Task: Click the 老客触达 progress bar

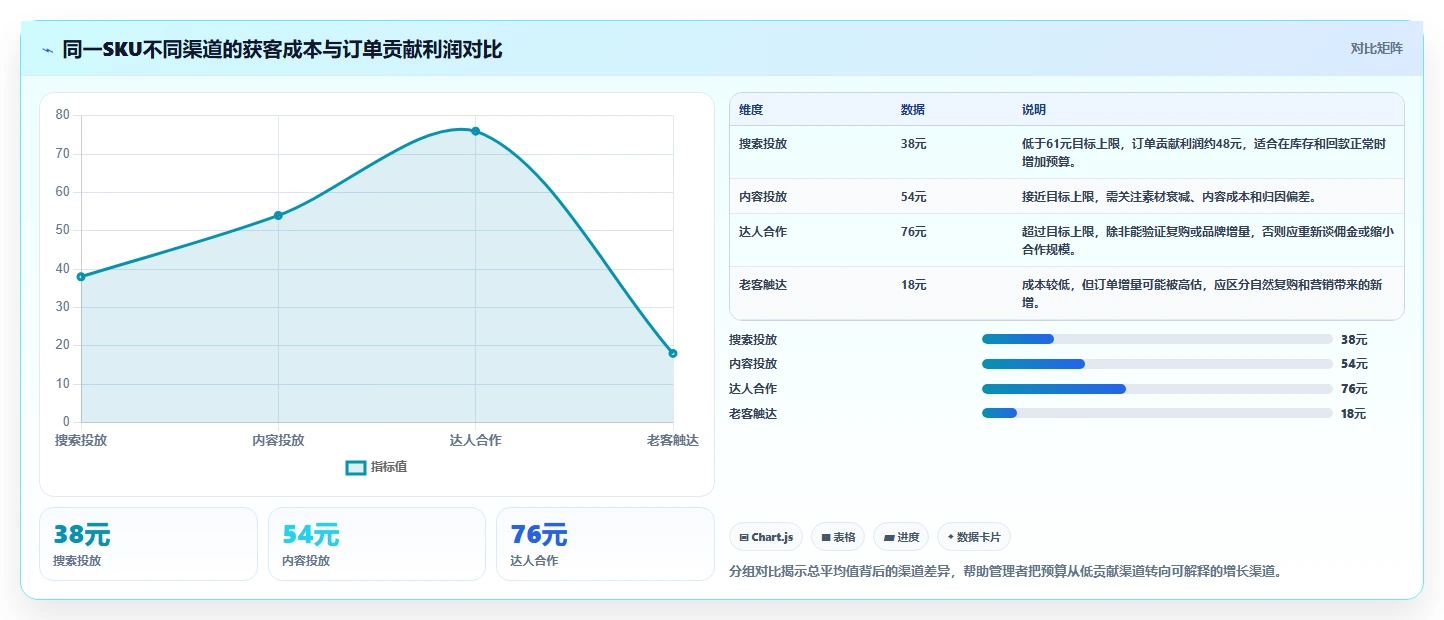Action: tap(1157, 413)
